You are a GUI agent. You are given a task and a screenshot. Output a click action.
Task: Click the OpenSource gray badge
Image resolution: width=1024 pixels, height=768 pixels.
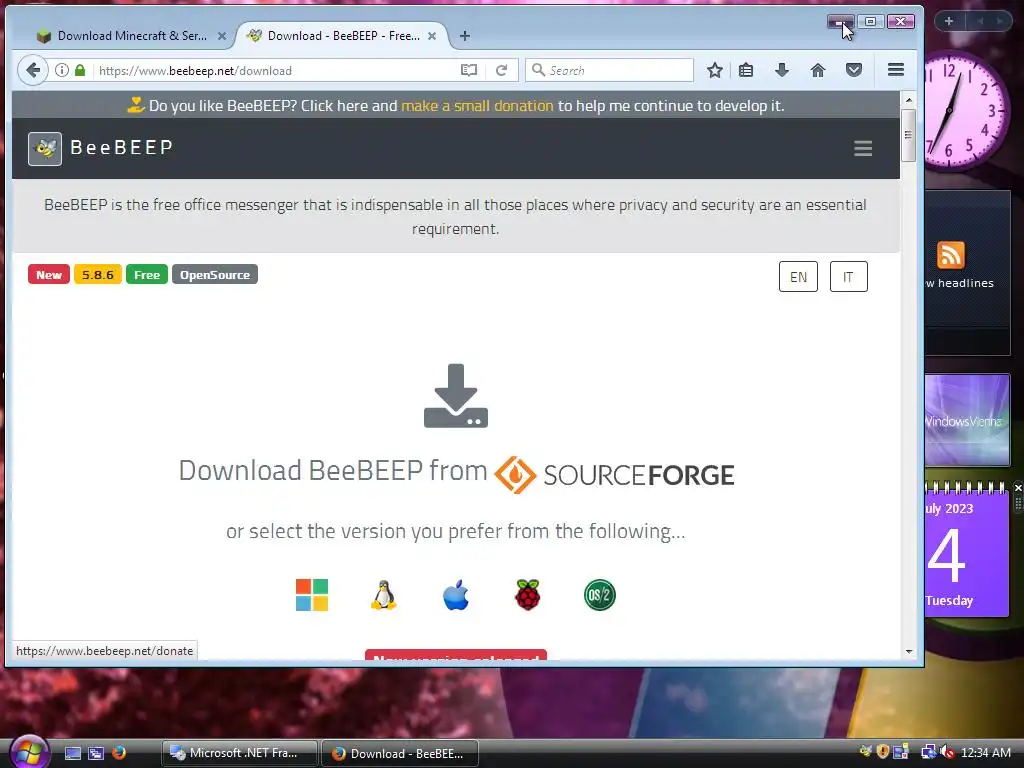215,275
